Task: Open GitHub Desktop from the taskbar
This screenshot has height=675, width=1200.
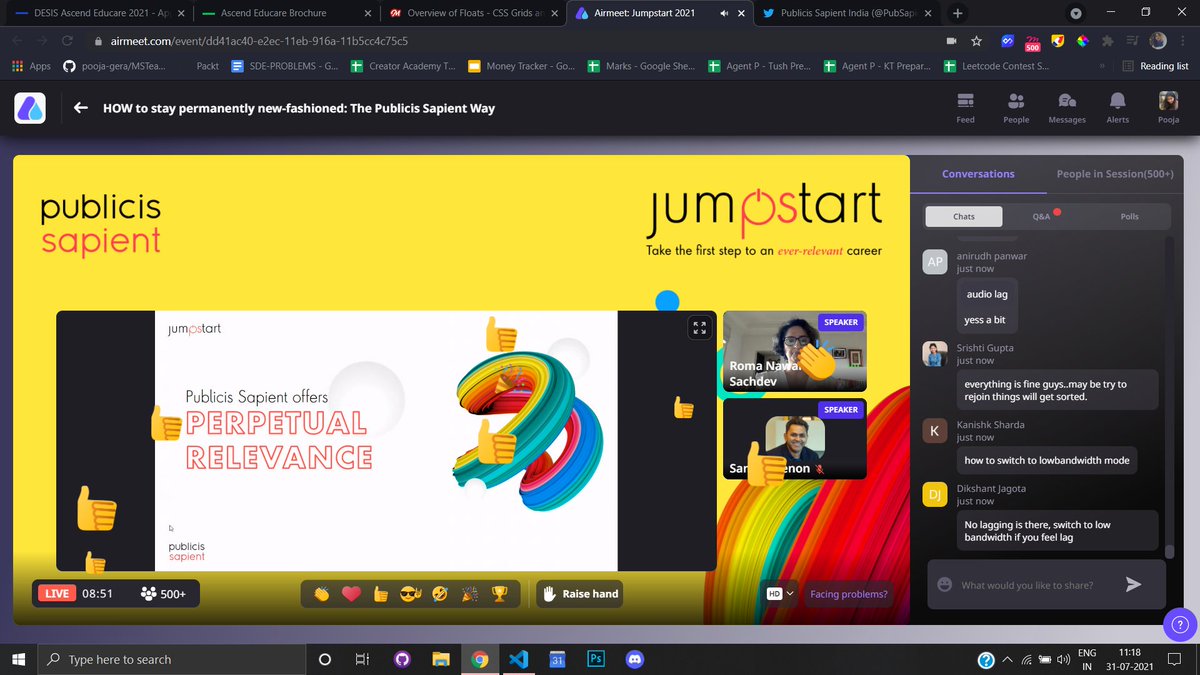Action: (x=402, y=659)
